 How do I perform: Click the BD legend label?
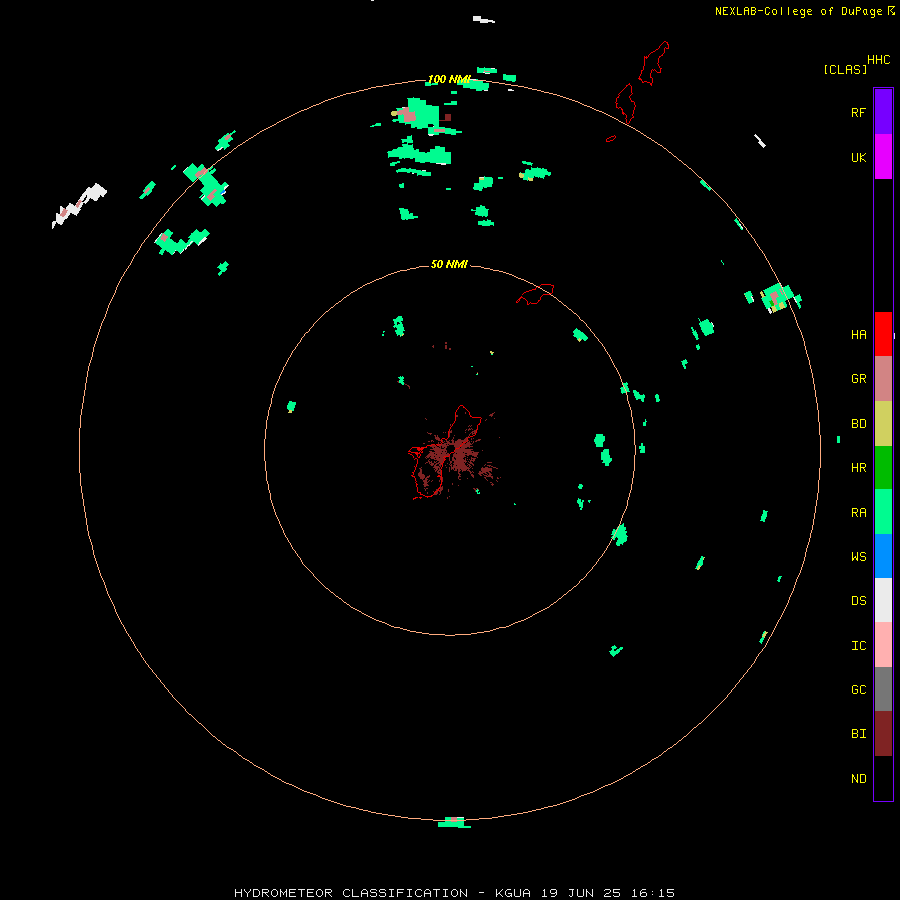point(858,424)
